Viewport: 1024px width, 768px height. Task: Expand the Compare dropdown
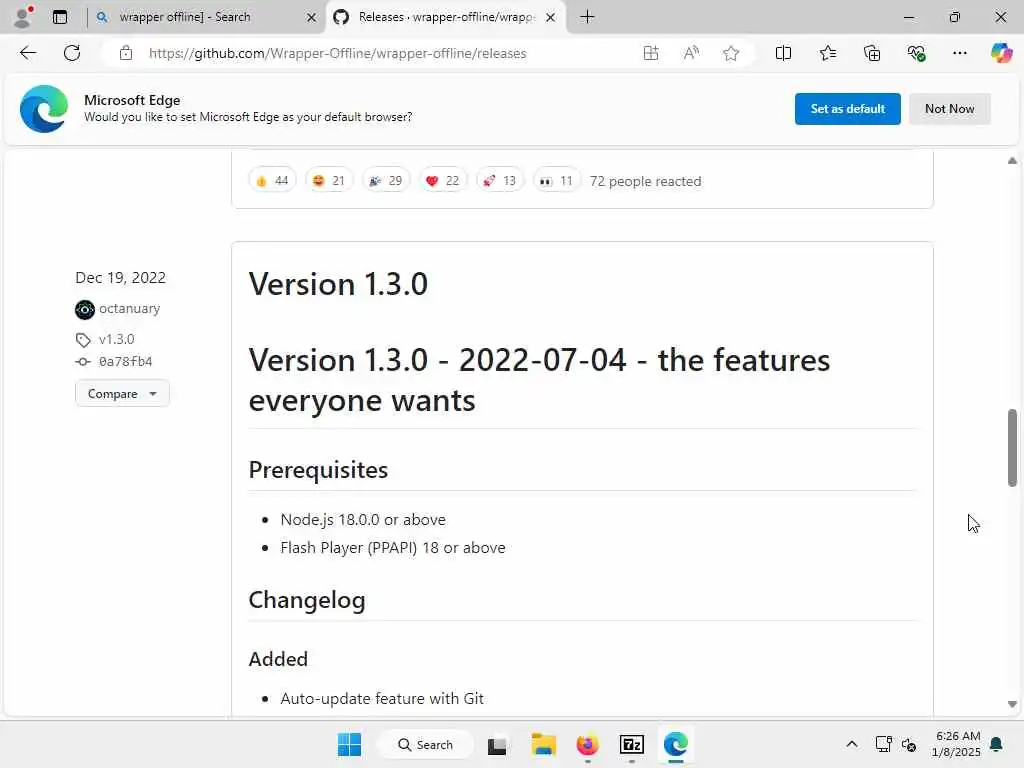coord(122,394)
